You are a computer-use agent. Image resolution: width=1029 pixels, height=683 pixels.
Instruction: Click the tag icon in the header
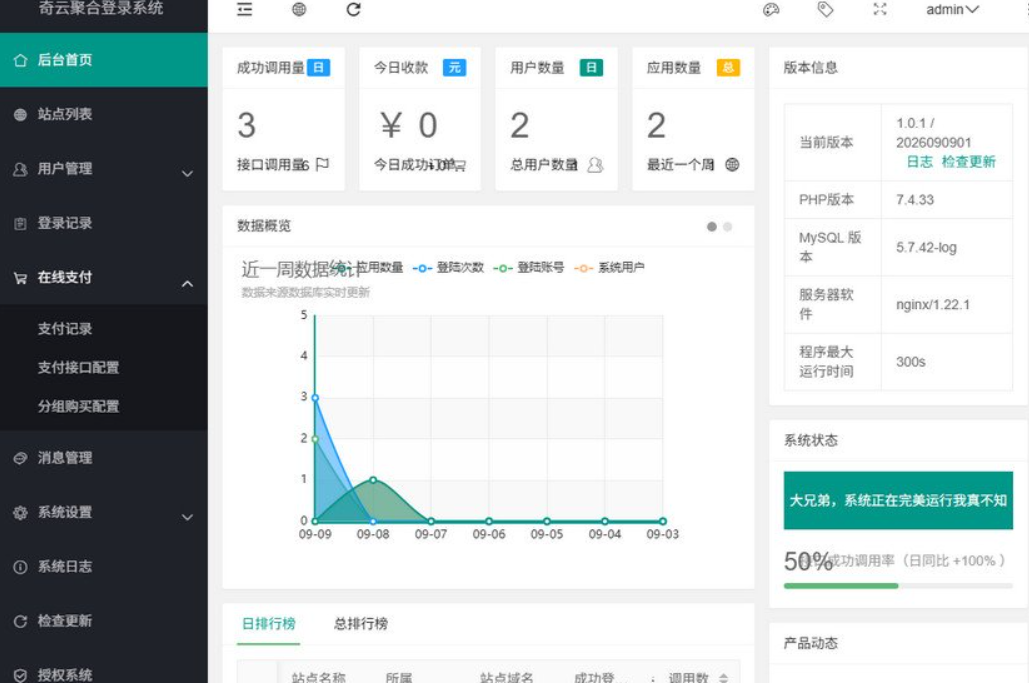click(x=825, y=9)
